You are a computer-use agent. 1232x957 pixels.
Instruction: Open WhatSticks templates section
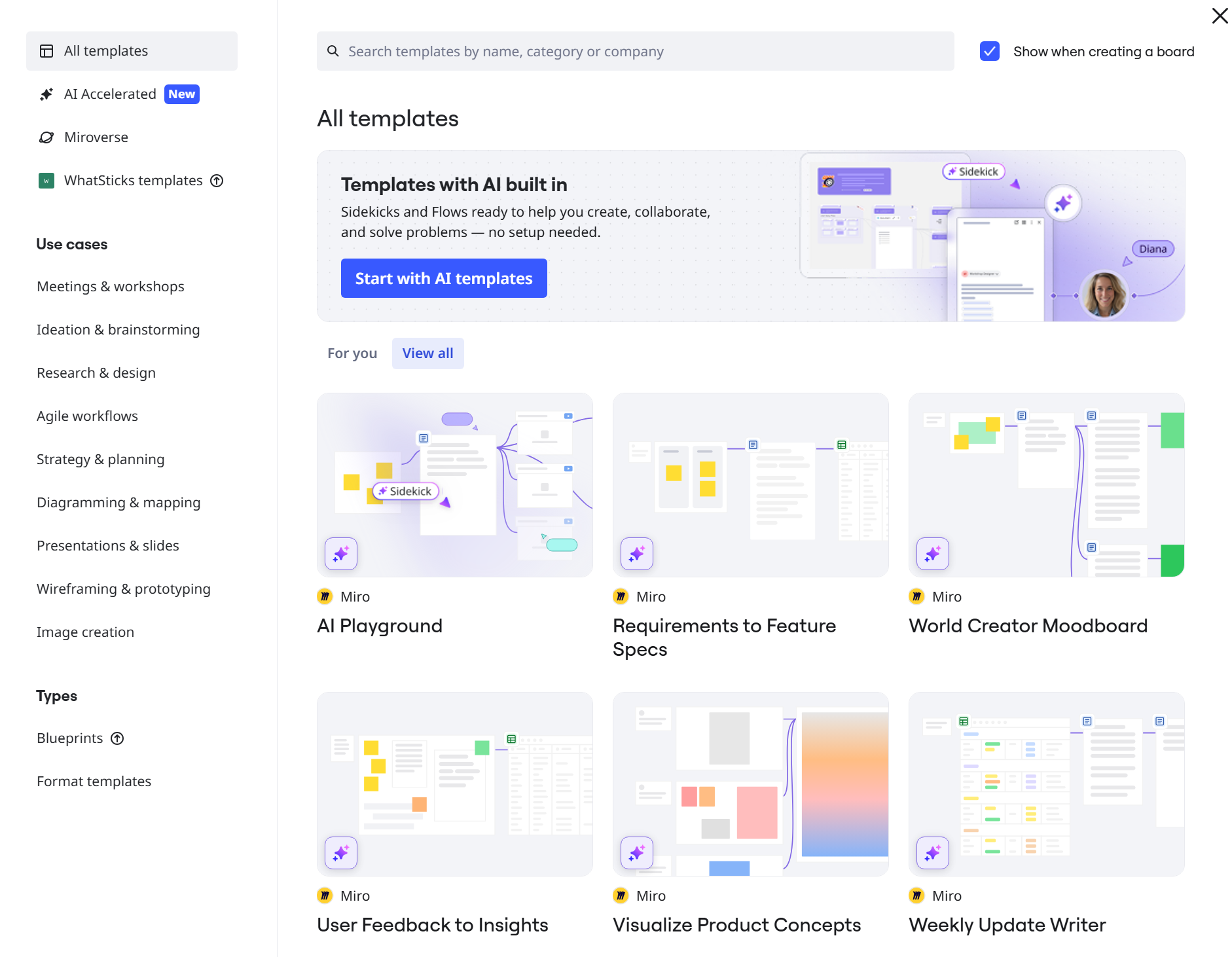click(132, 181)
